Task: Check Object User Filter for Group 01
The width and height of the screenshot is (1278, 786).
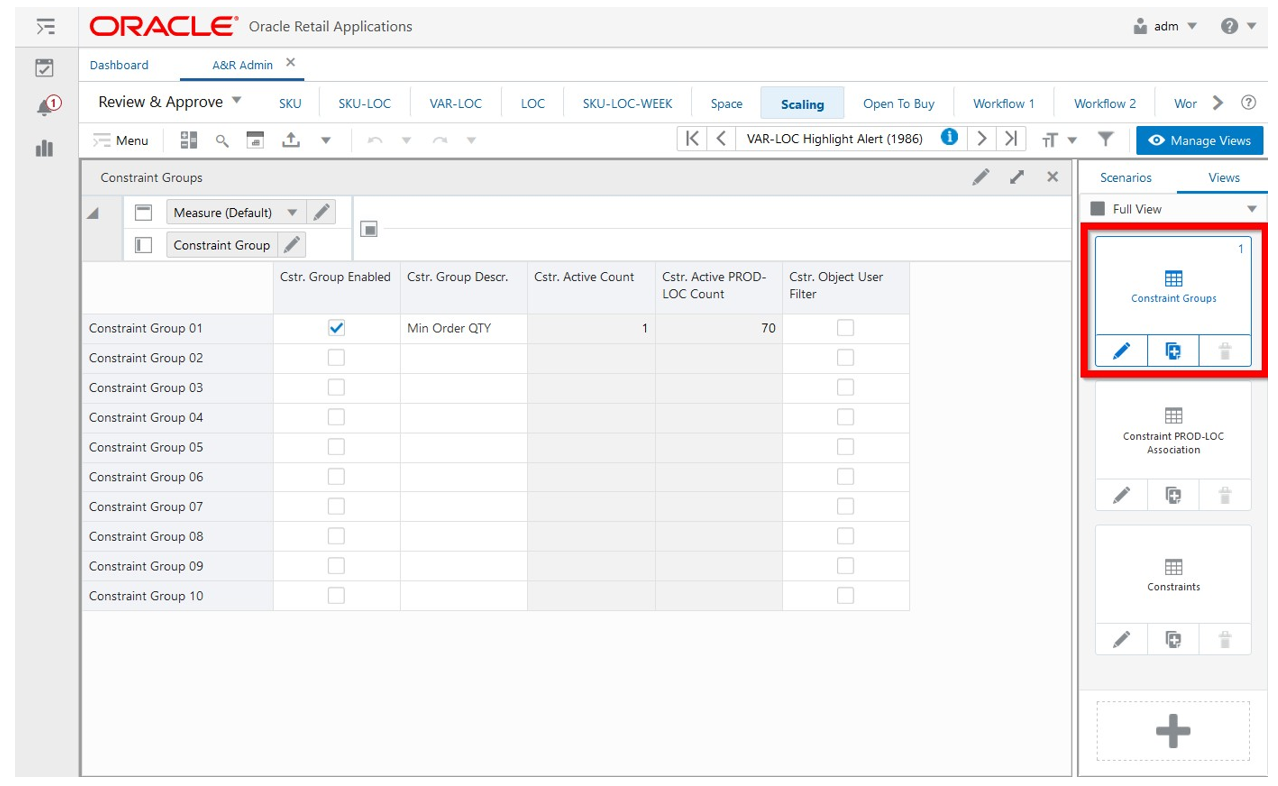Action: tap(845, 328)
